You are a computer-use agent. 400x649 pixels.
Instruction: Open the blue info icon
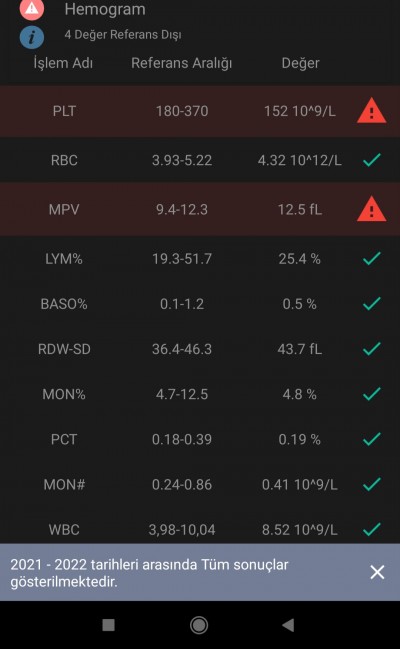pos(32,37)
